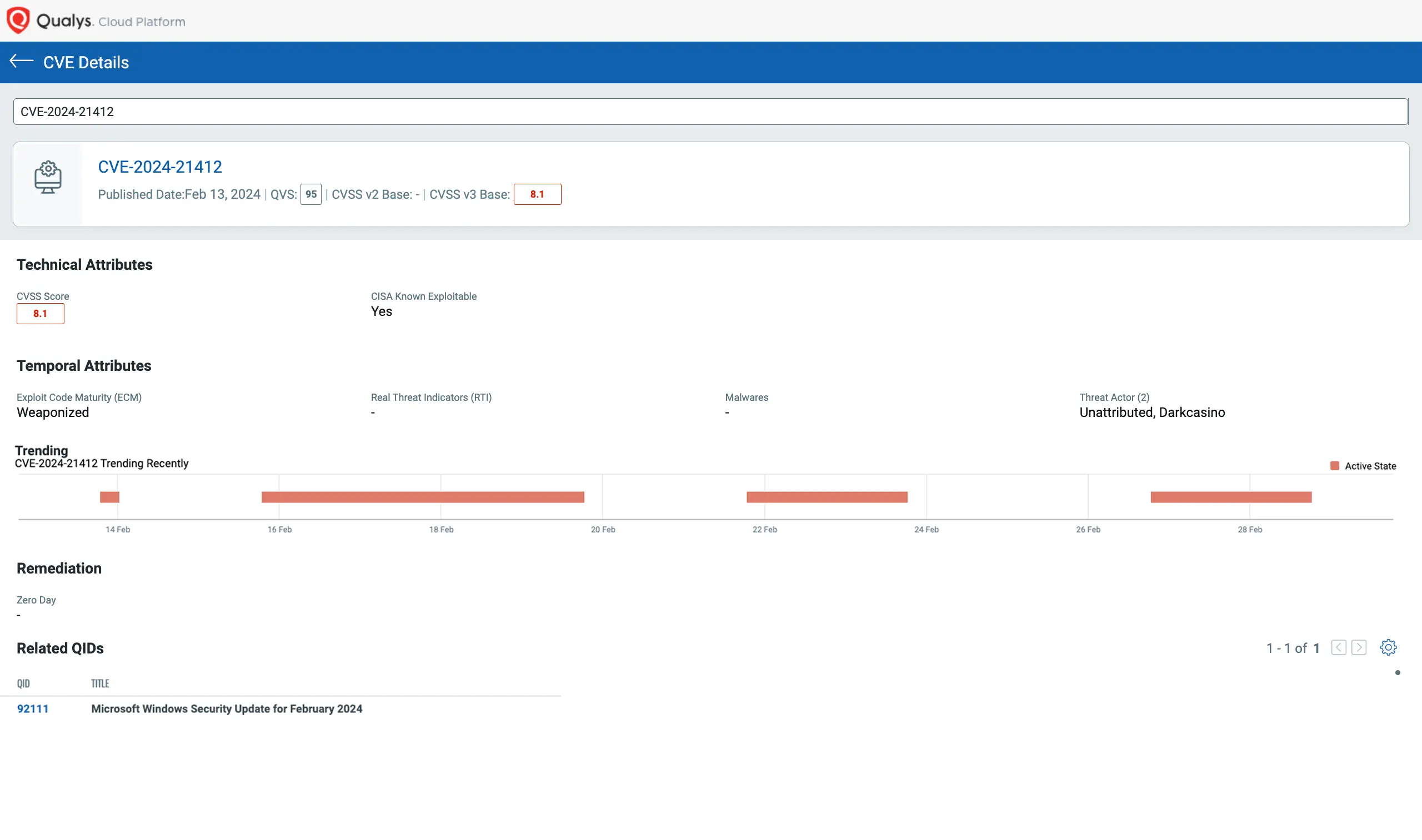Click the trending bar starting near 22 Feb
Viewport: 1422px width, 840px height.
[x=827, y=497]
